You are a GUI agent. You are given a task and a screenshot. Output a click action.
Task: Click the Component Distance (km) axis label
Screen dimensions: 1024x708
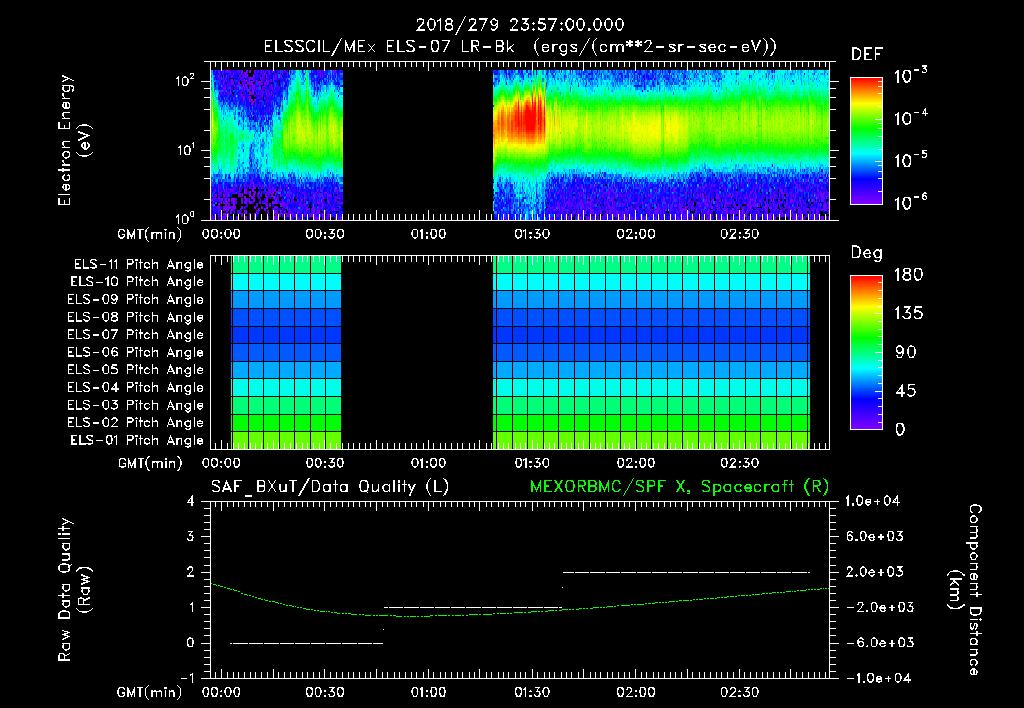[965, 590]
